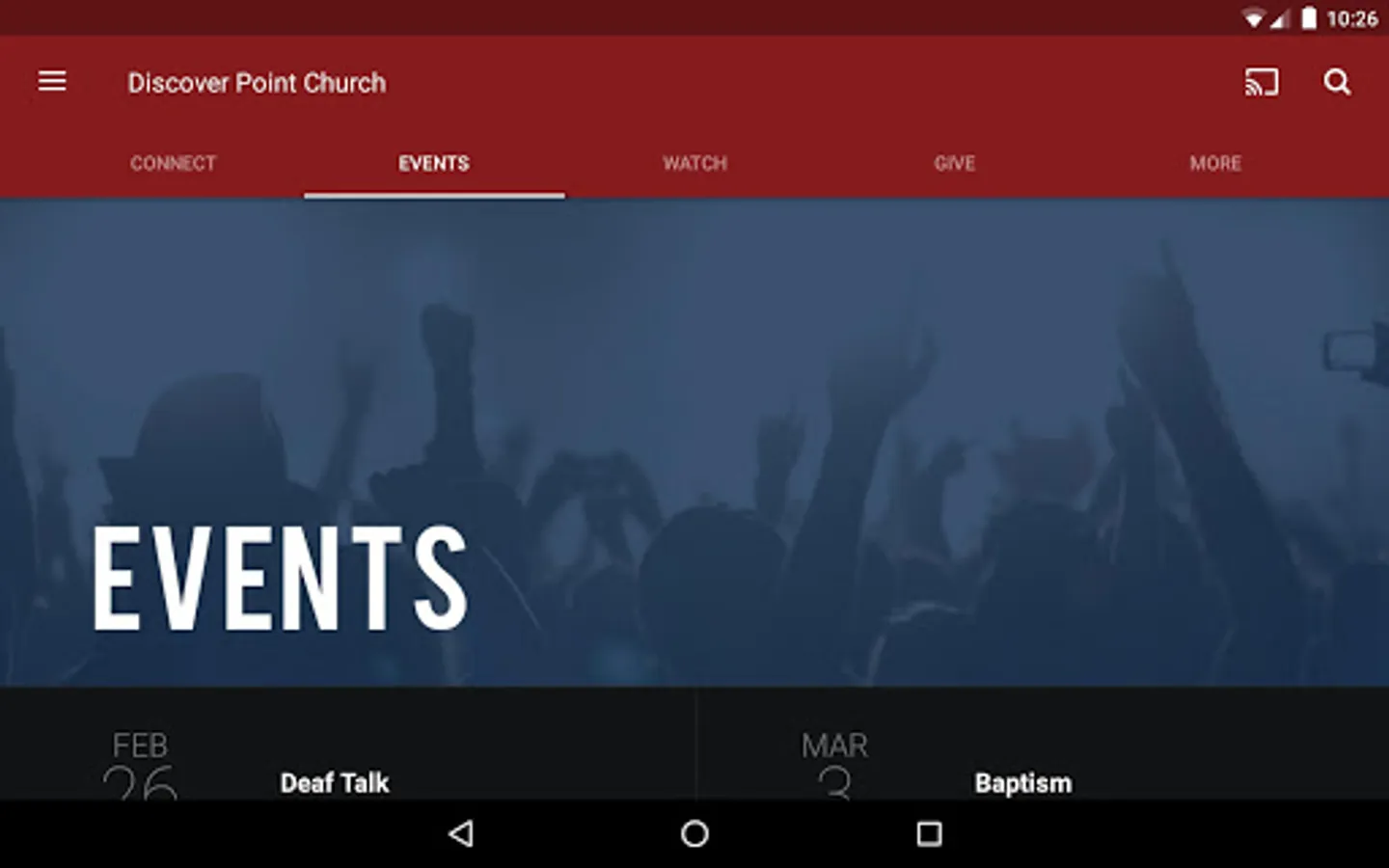Open the Baptism event
The image size is (1389, 868).
pos(1022,783)
